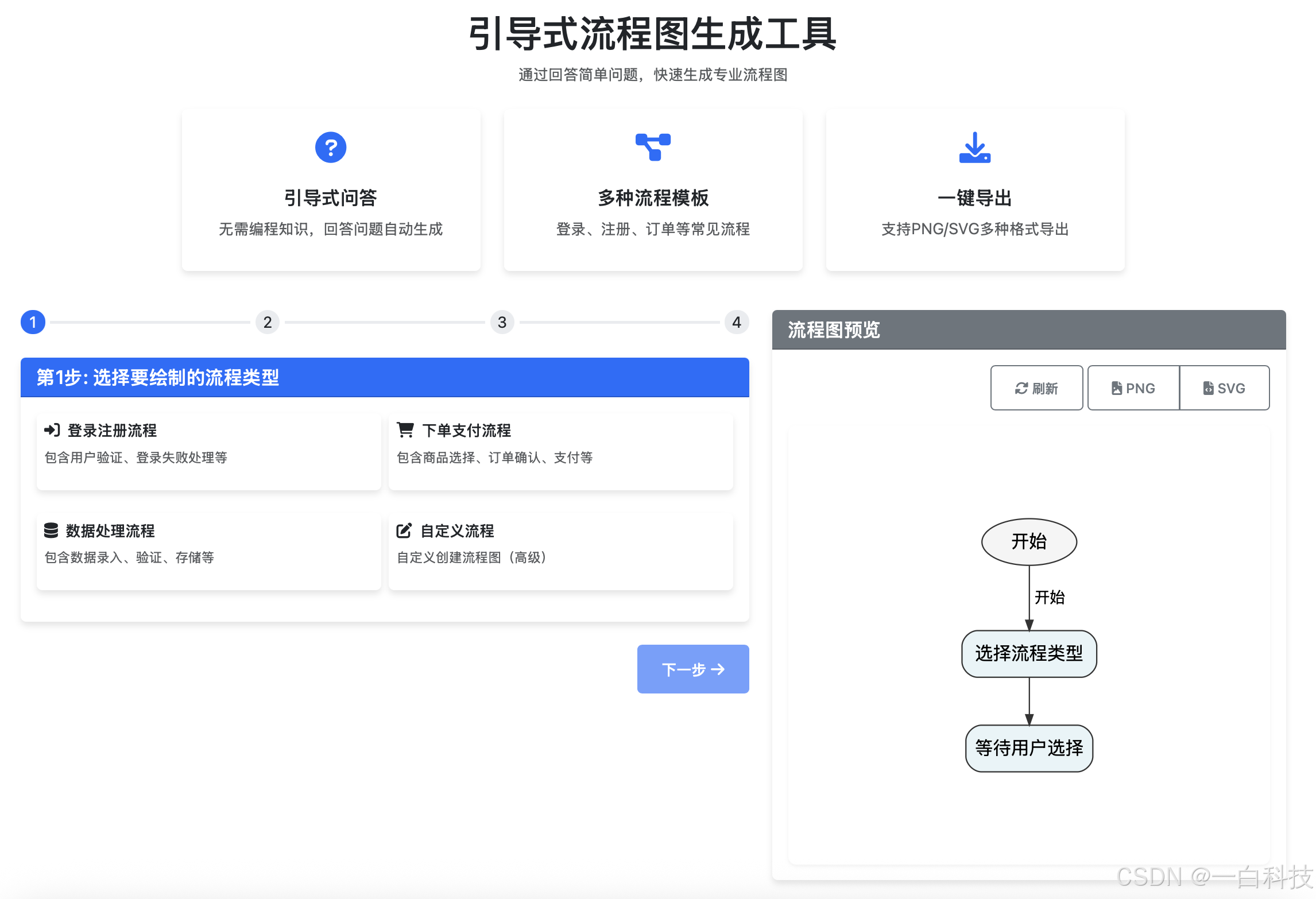Click the shopping cart icon beside 下单支付流程
Screen dimensions: 1316x899
[x=405, y=430]
